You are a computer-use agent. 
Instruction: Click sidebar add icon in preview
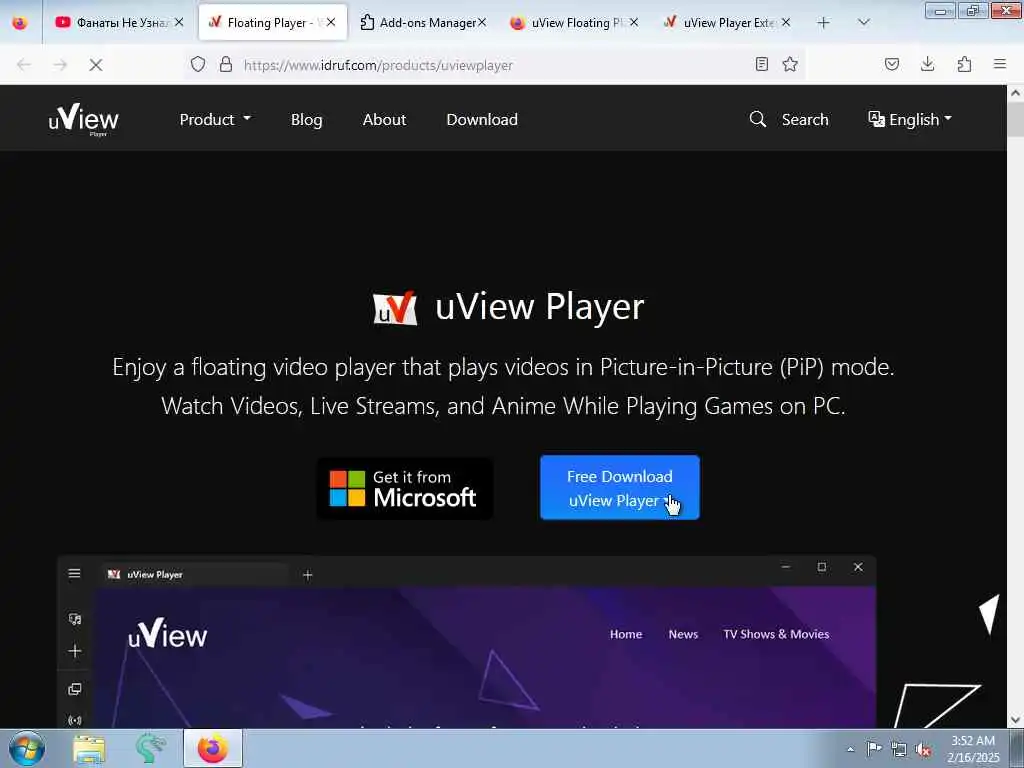coord(75,650)
